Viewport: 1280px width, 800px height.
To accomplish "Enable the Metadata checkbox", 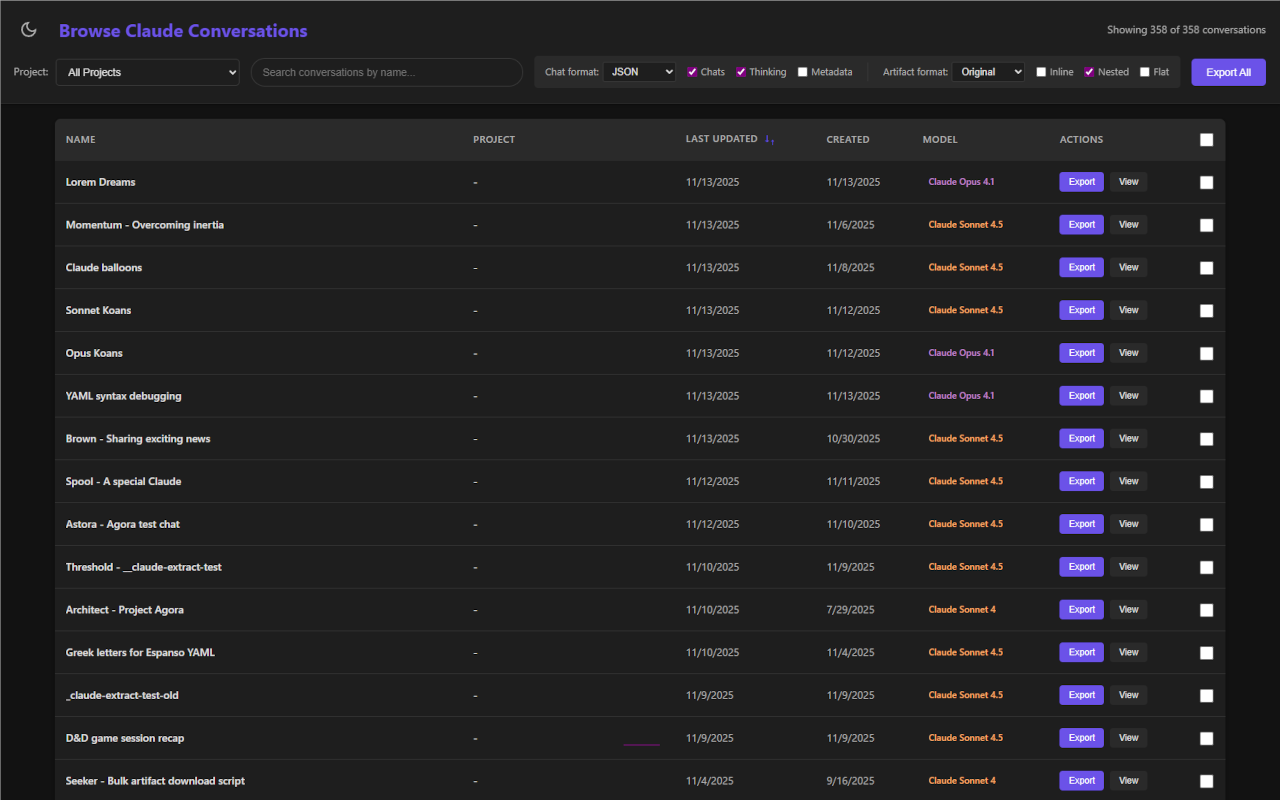I will coord(803,72).
